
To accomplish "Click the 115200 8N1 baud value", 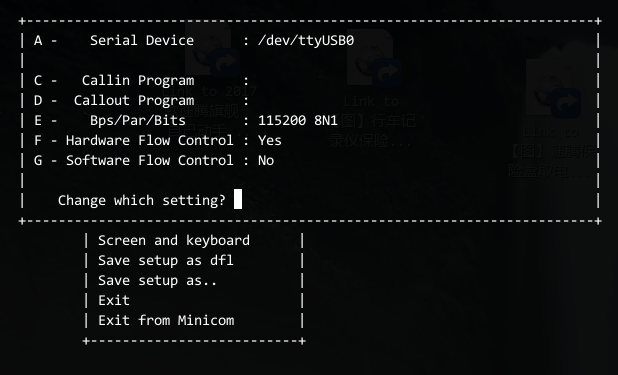I will tap(298, 121).
